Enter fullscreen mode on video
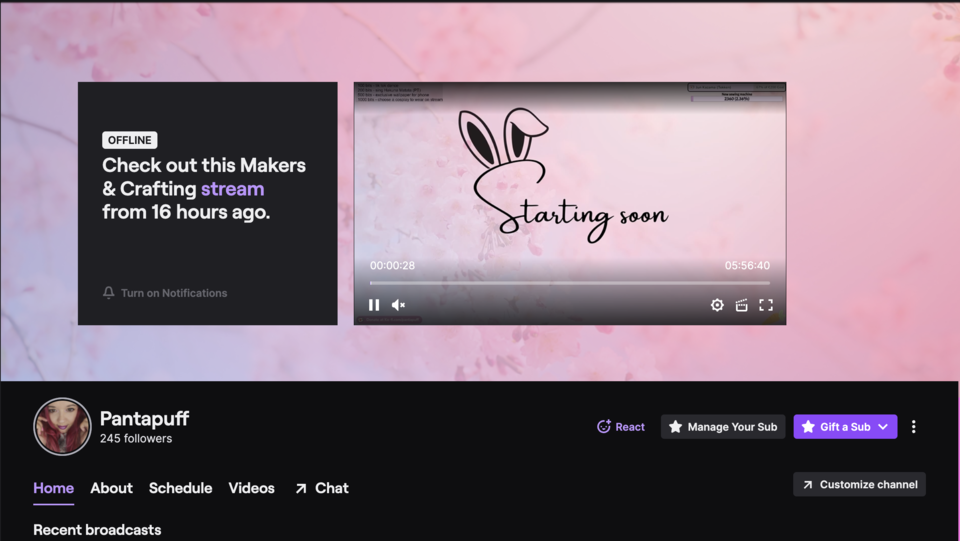Screen dimensions: 960x541 coord(766,305)
